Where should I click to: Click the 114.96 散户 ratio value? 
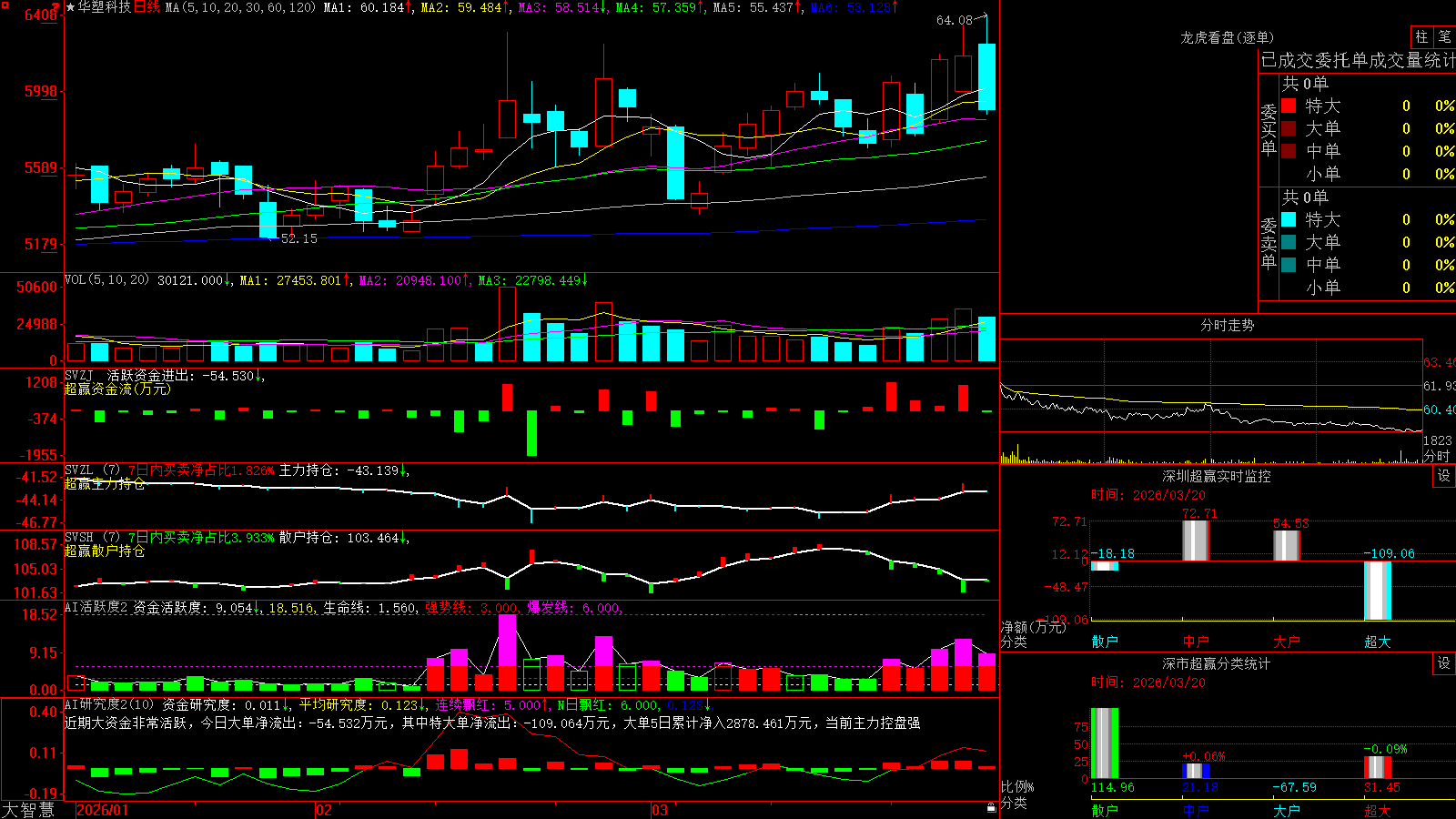tap(1113, 787)
